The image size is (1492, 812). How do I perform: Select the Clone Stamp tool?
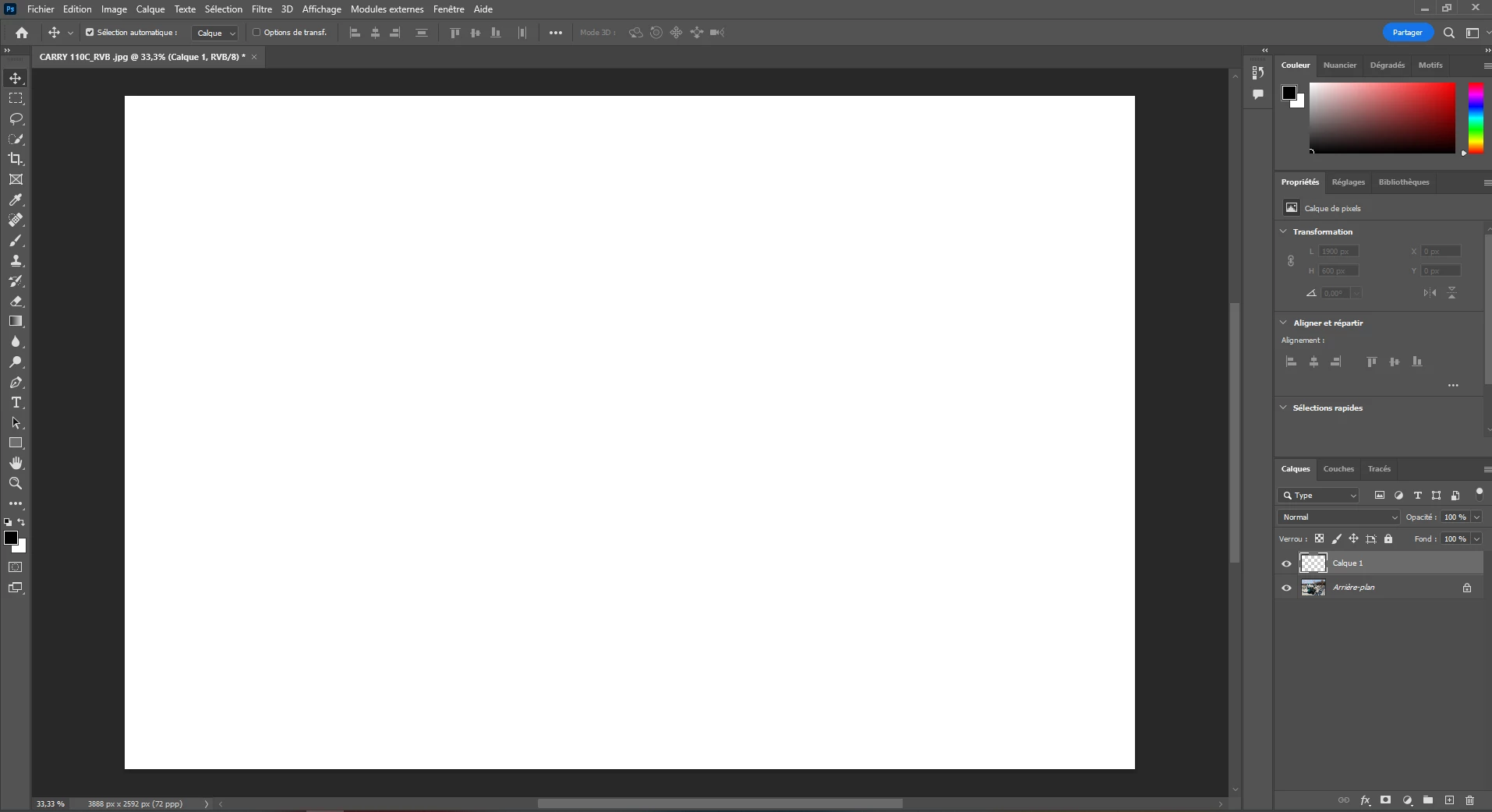click(x=16, y=260)
